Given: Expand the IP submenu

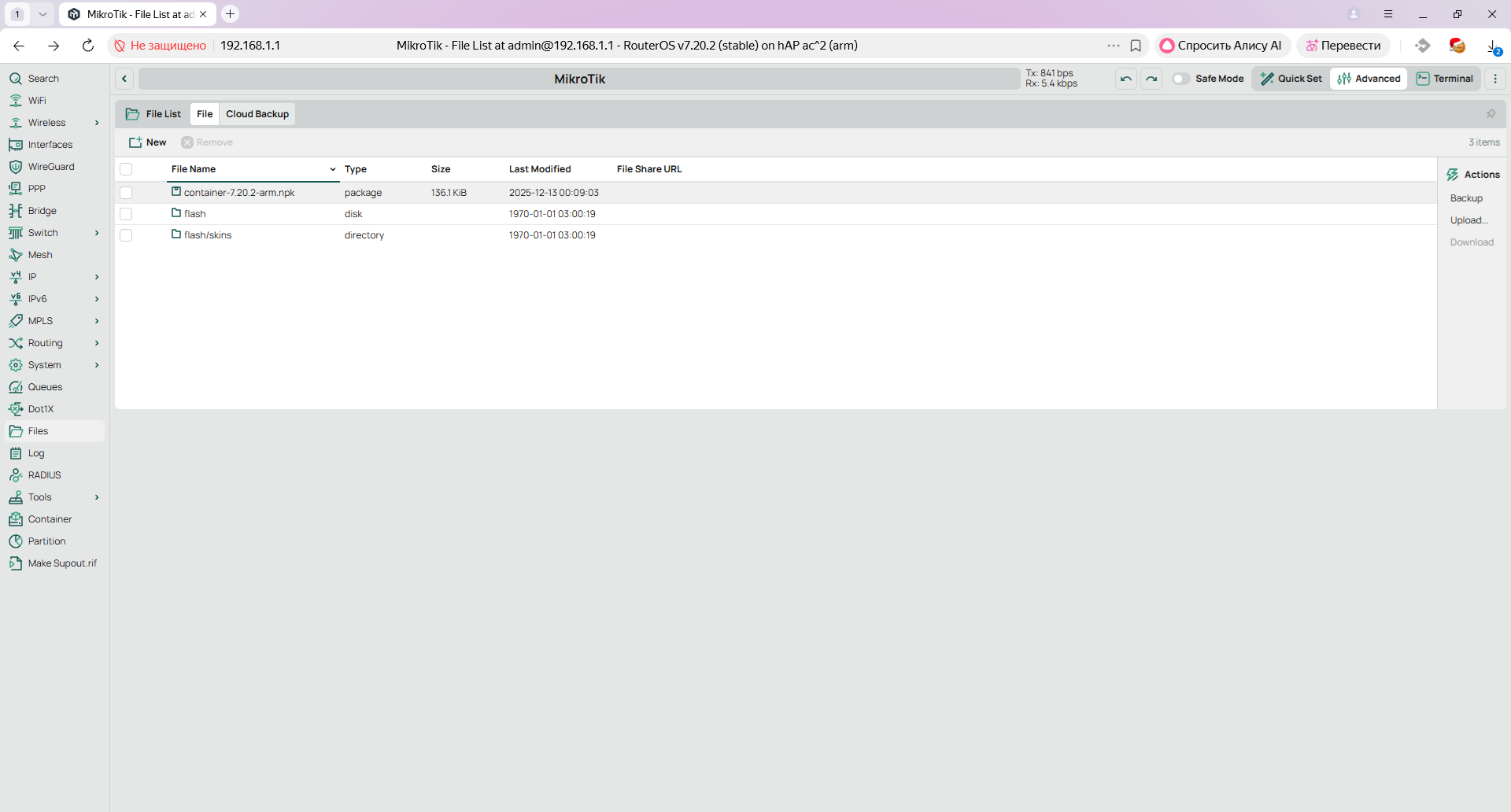Looking at the screenshot, I should [x=97, y=277].
